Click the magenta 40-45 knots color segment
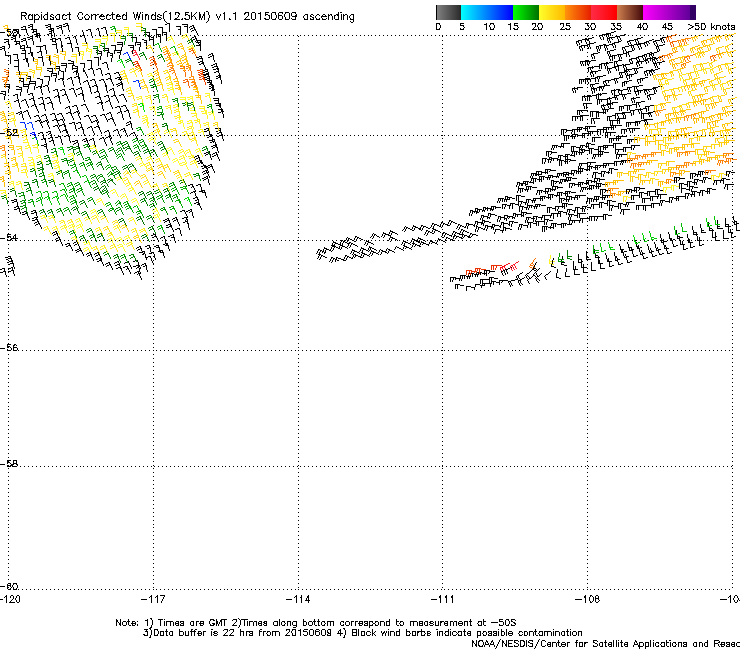 (656, 12)
